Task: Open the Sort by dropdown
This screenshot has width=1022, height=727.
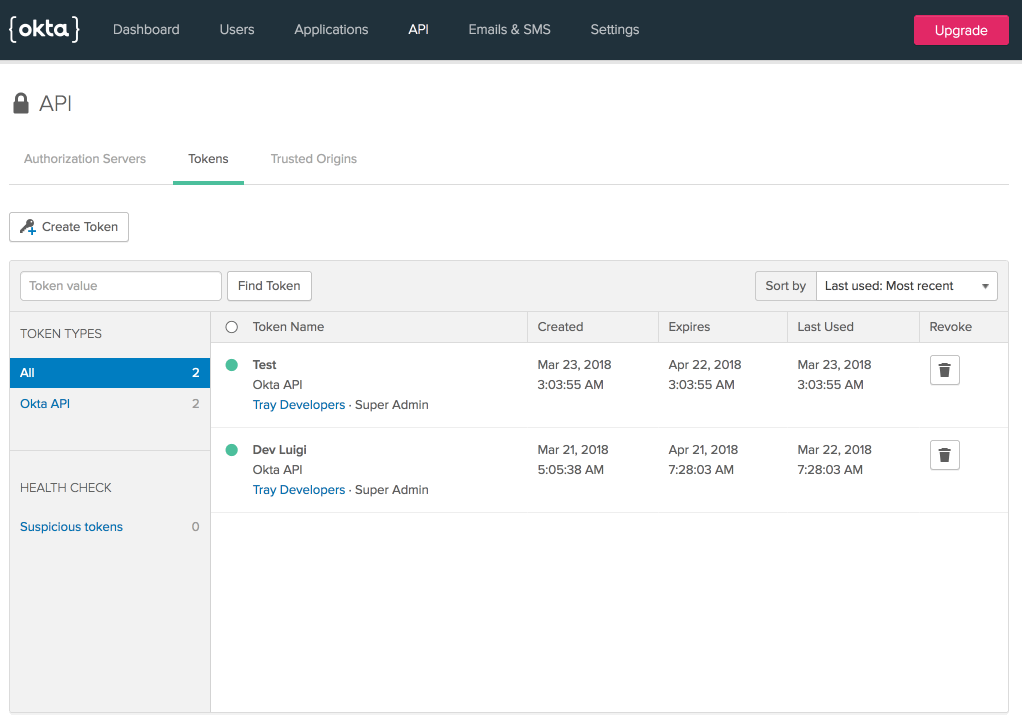Action: point(907,286)
